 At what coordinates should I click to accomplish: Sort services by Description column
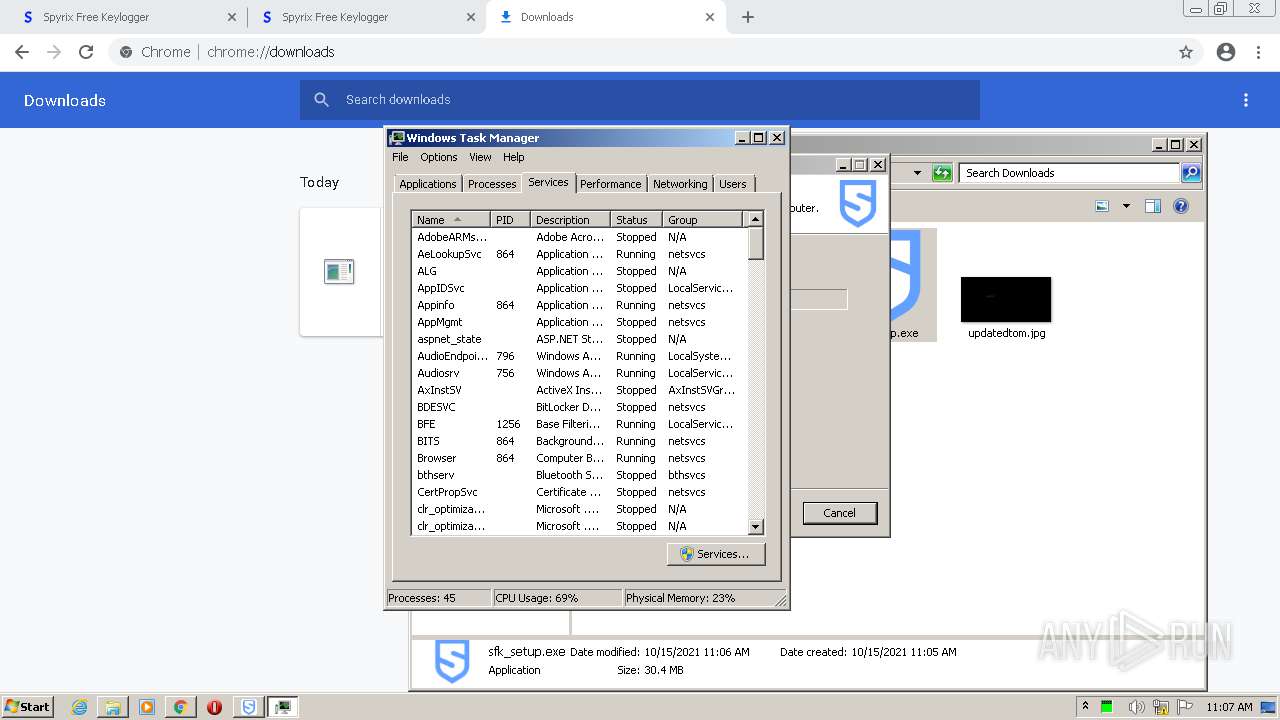coord(570,220)
